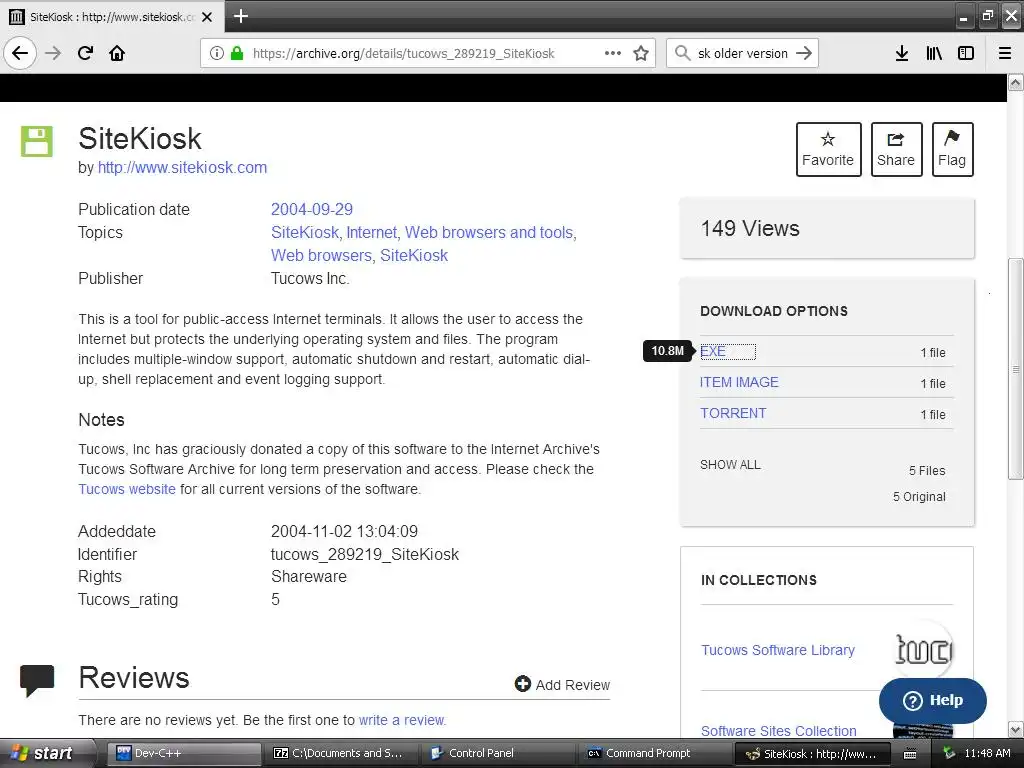Open the write a review link
This screenshot has width=1024, height=768.
tap(401, 720)
